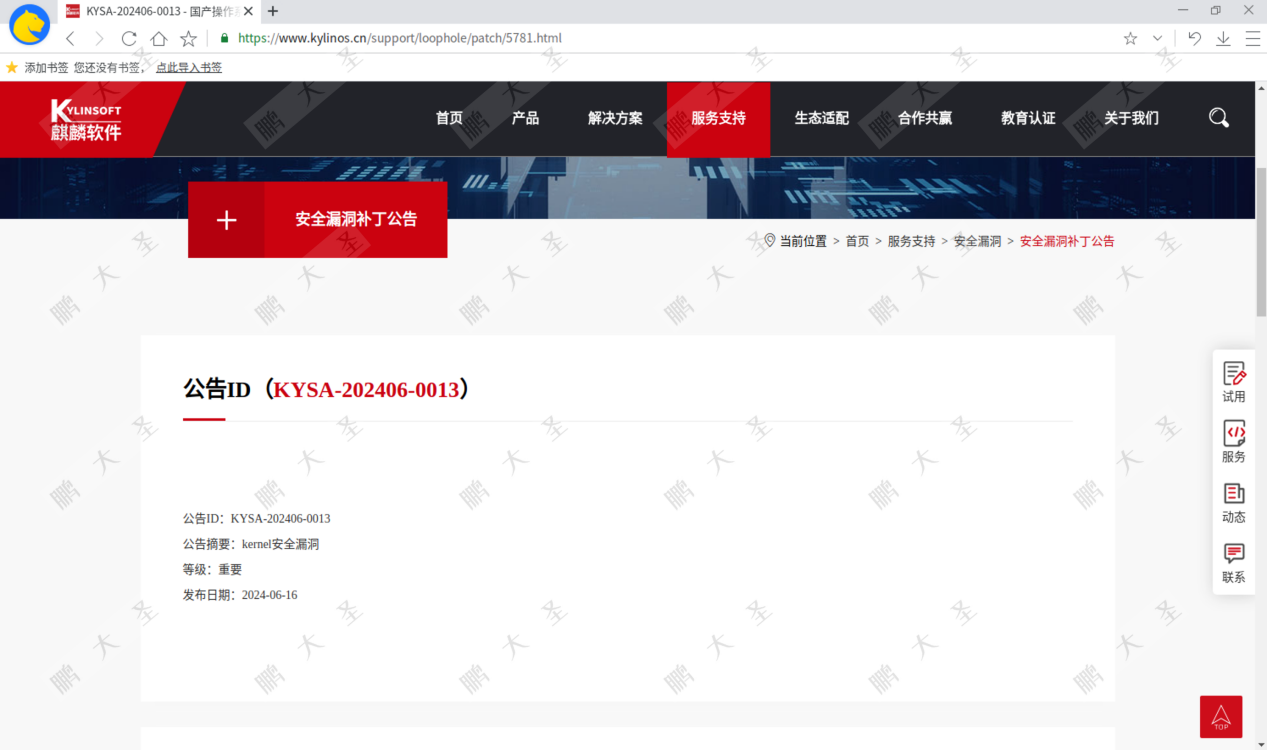
Task: Close the KYSA-202406-0013 tab
Action: 248,11
